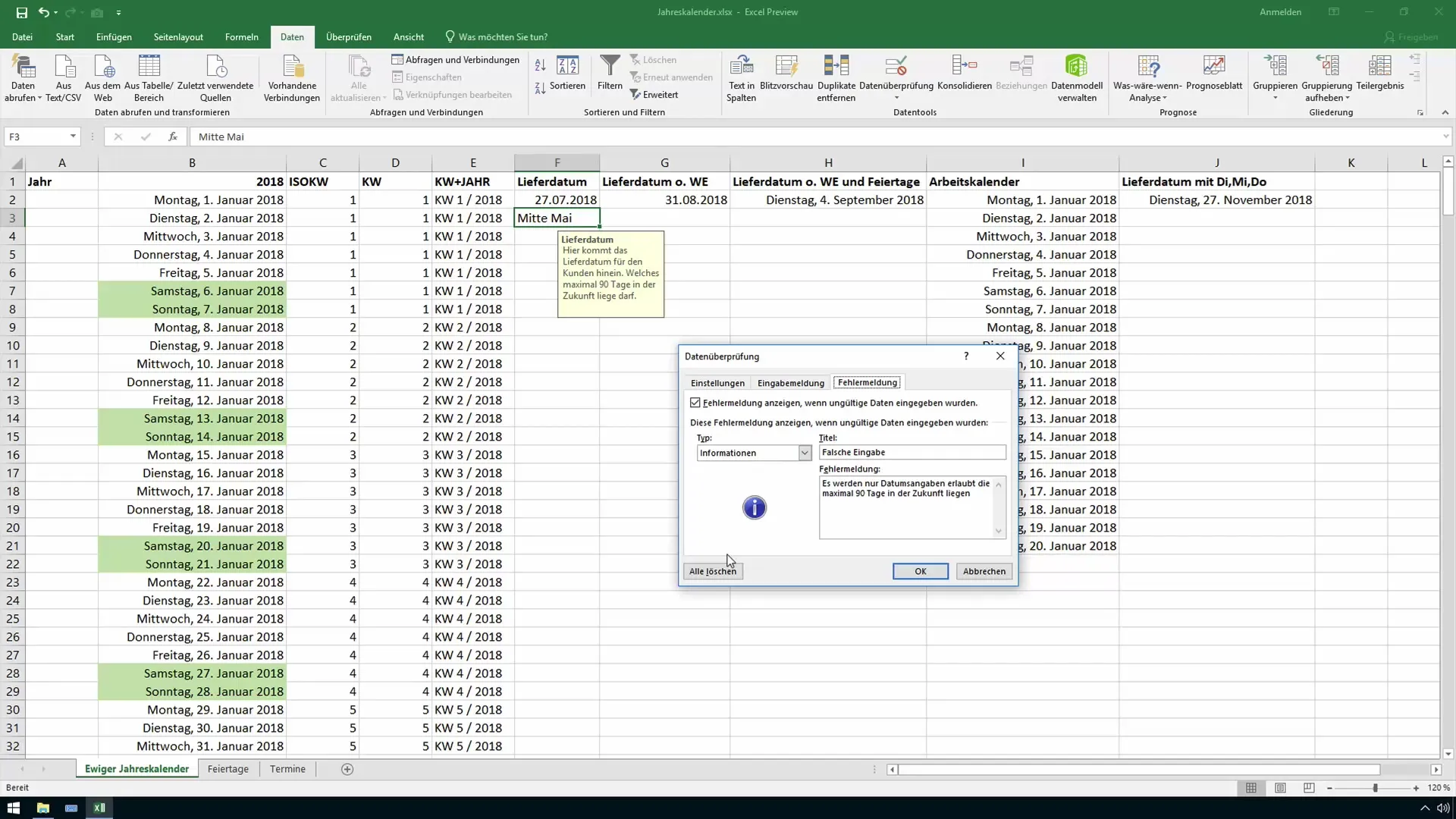Switch to Formeln ribbon tab
The image size is (1456, 819).
click(x=242, y=37)
